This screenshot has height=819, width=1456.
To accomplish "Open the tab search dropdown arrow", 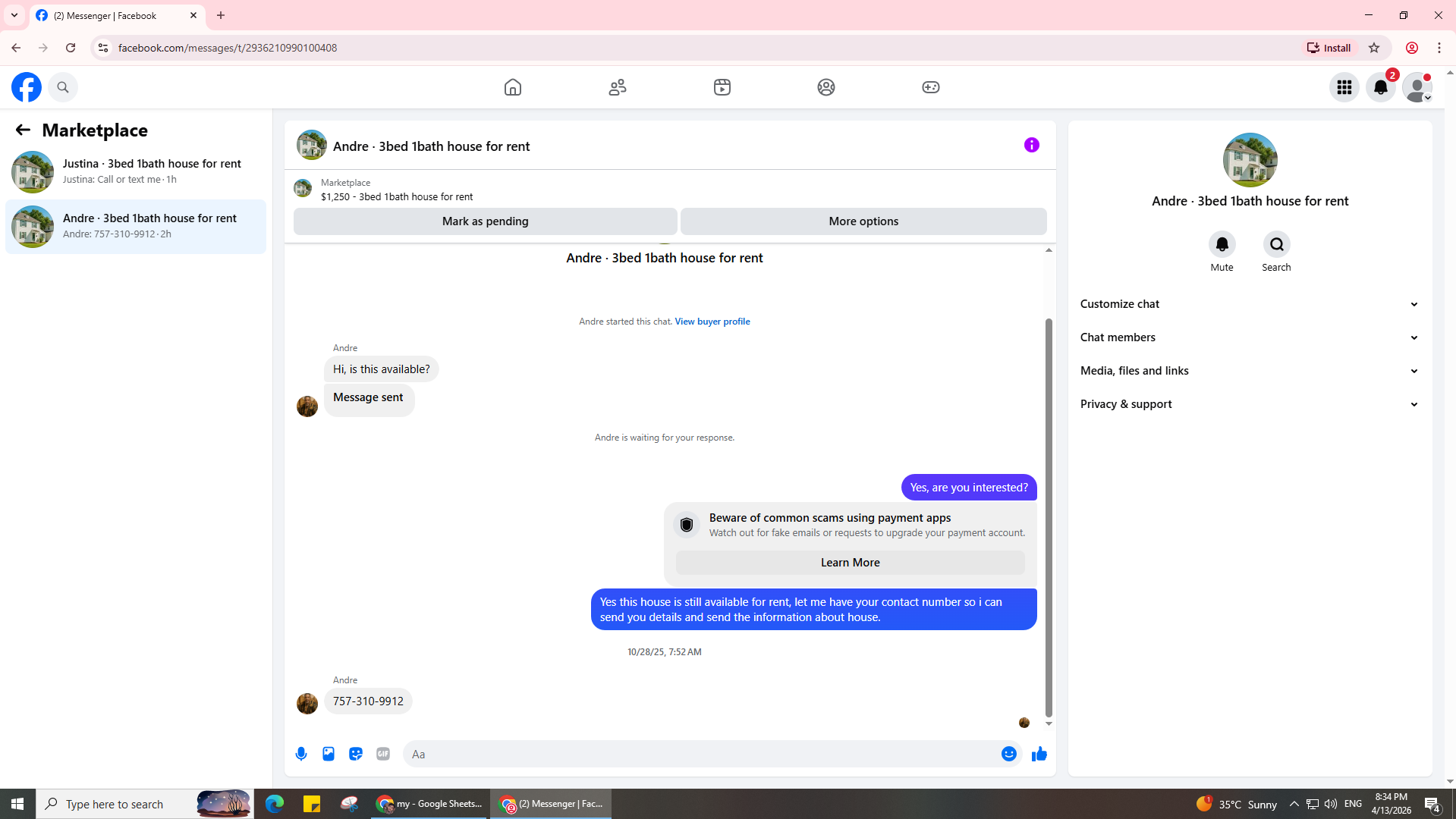I will (14, 15).
